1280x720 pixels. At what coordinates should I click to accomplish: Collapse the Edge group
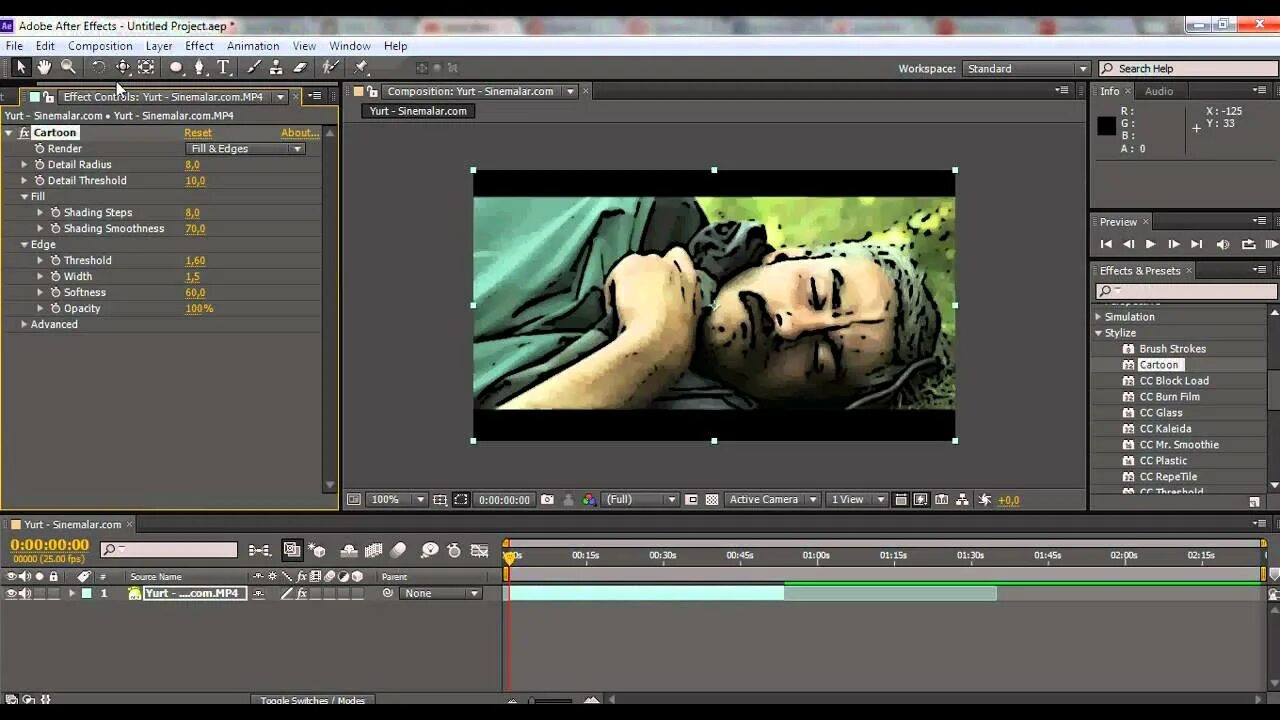click(24, 245)
